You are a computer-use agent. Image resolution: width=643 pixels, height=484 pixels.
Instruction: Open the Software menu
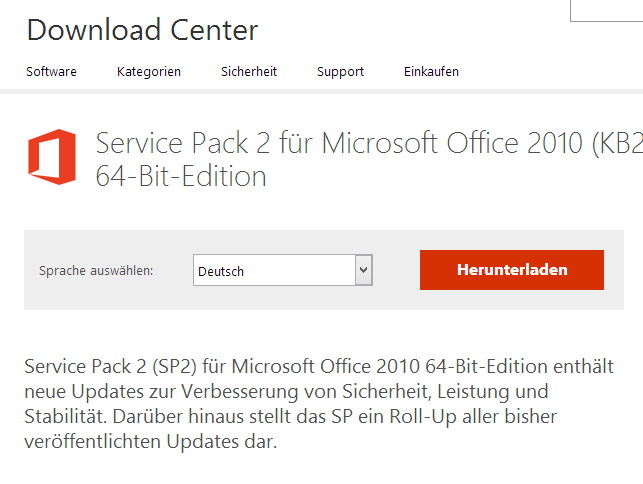(51, 72)
